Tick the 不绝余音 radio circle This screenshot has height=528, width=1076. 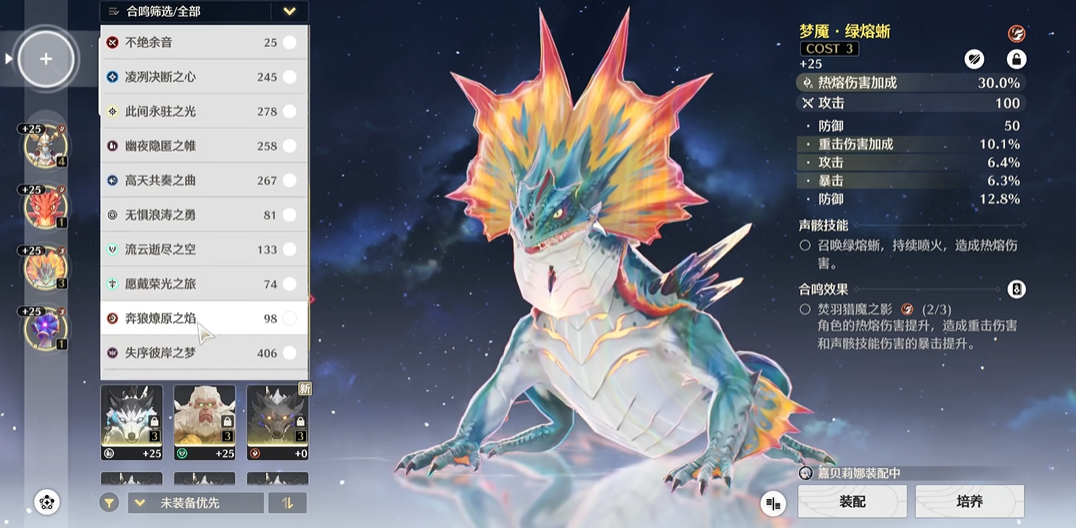click(290, 43)
